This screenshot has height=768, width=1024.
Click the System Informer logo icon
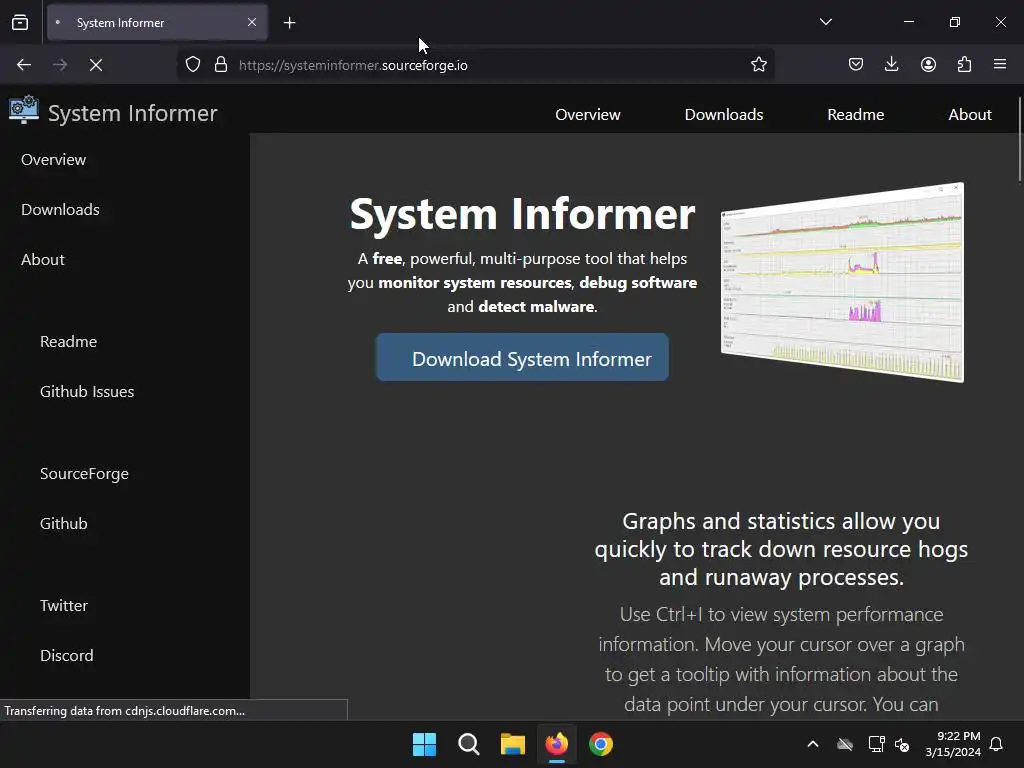click(24, 109)
